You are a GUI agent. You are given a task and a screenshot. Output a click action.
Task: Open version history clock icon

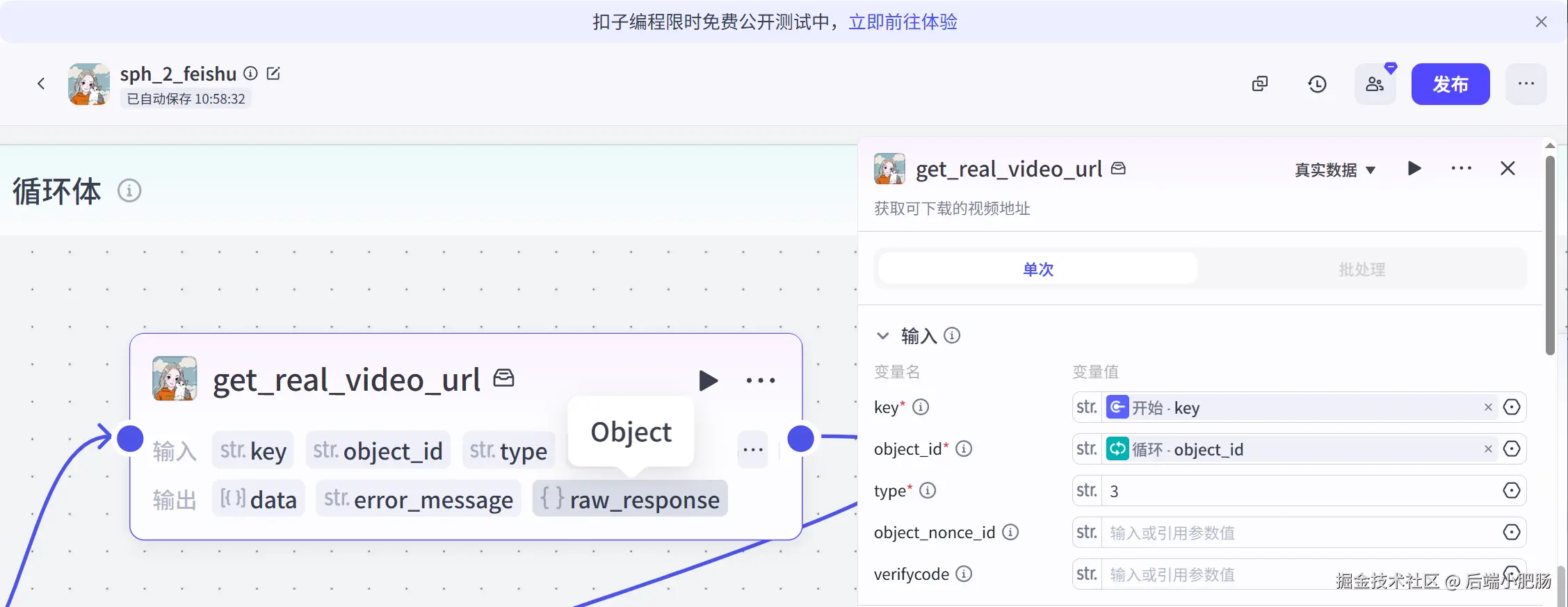point(1317,84)
